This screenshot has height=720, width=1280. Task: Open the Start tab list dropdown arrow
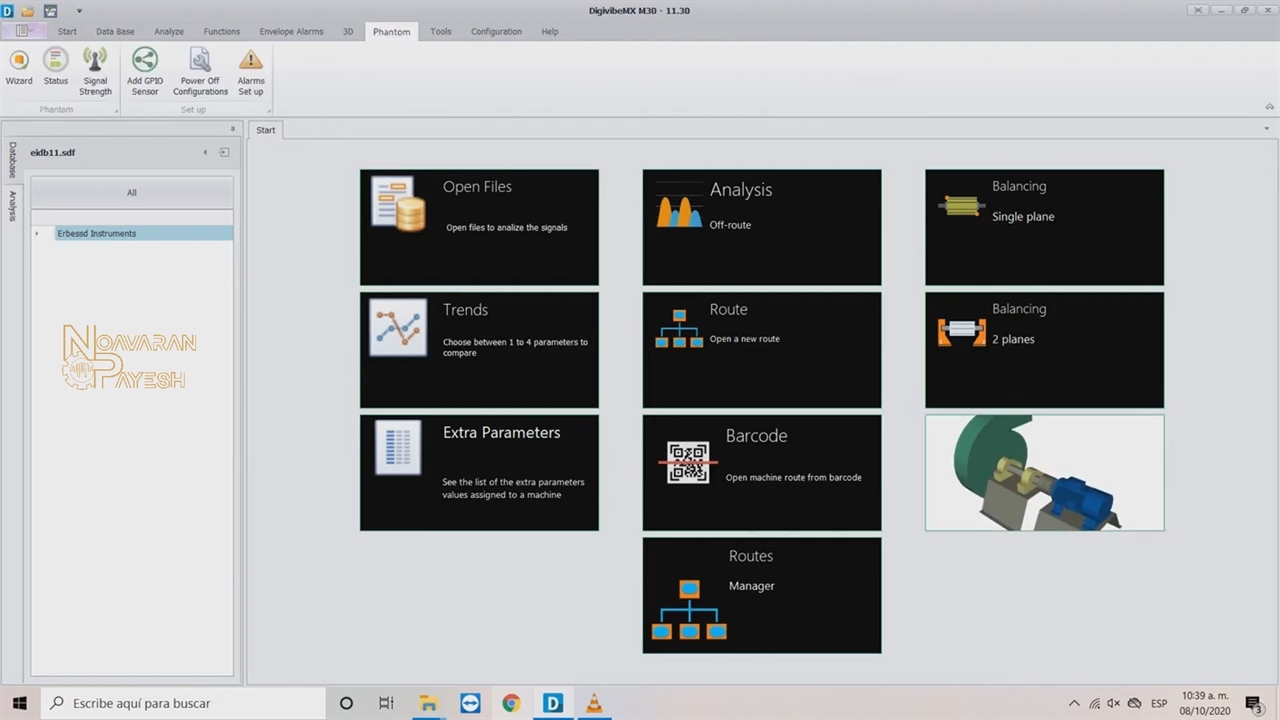(x=1267, y=129)
